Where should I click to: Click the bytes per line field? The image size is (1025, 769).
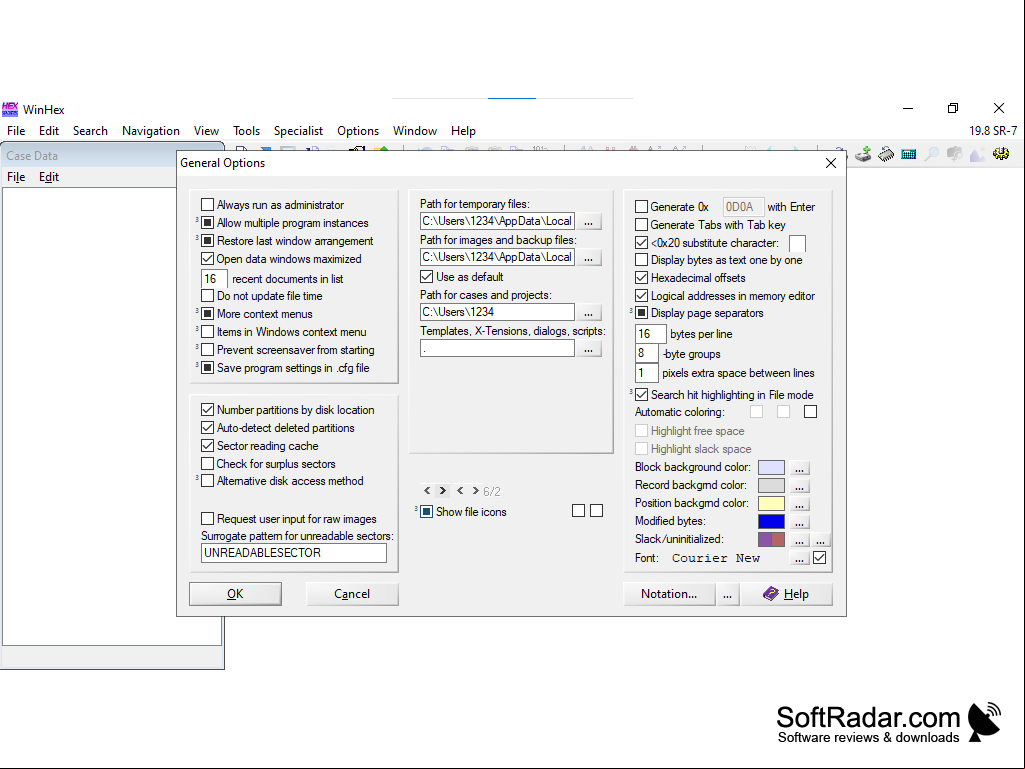[650, 334]
